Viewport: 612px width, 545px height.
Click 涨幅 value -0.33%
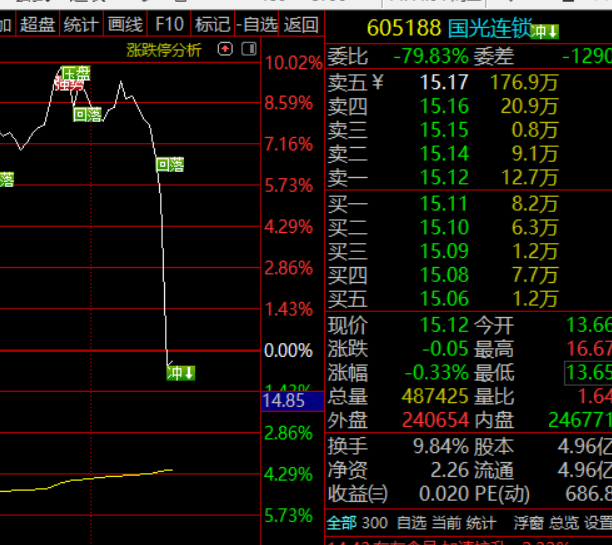pyautogui.click(x=436, y=373)
